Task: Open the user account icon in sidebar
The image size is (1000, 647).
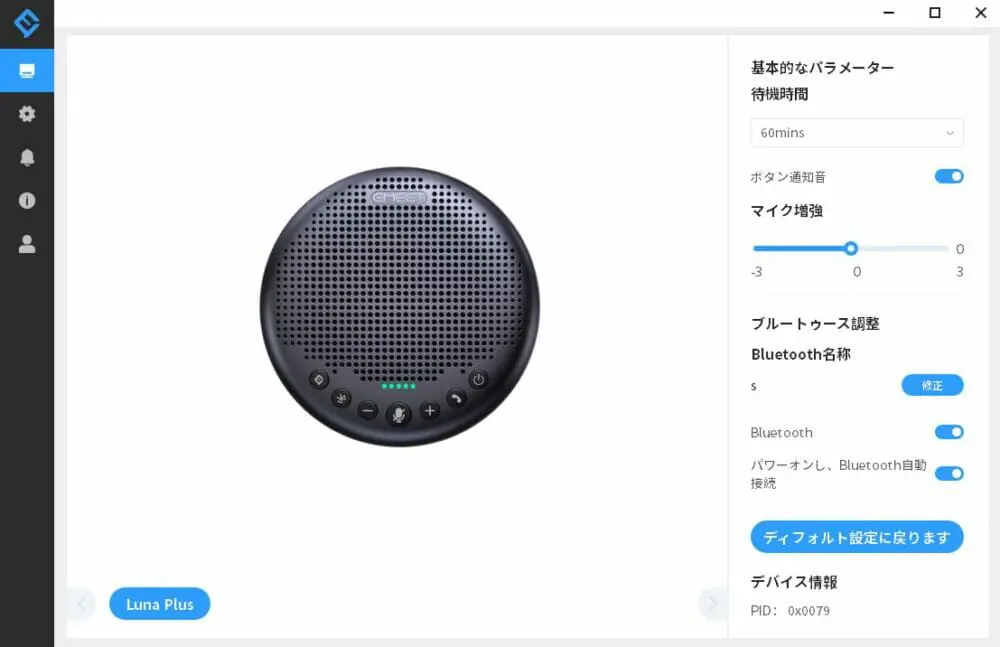Action: [x=27, y=244]
